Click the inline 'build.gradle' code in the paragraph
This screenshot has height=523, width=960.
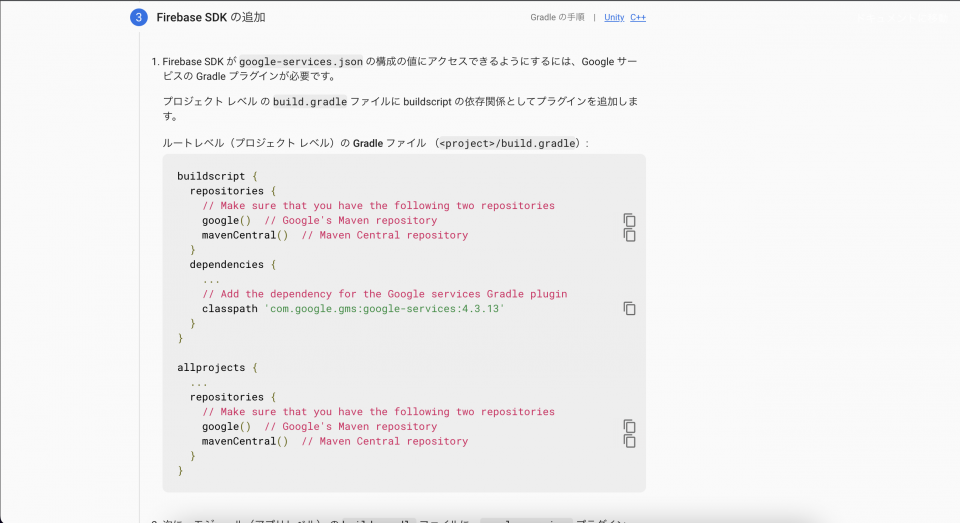310,102
